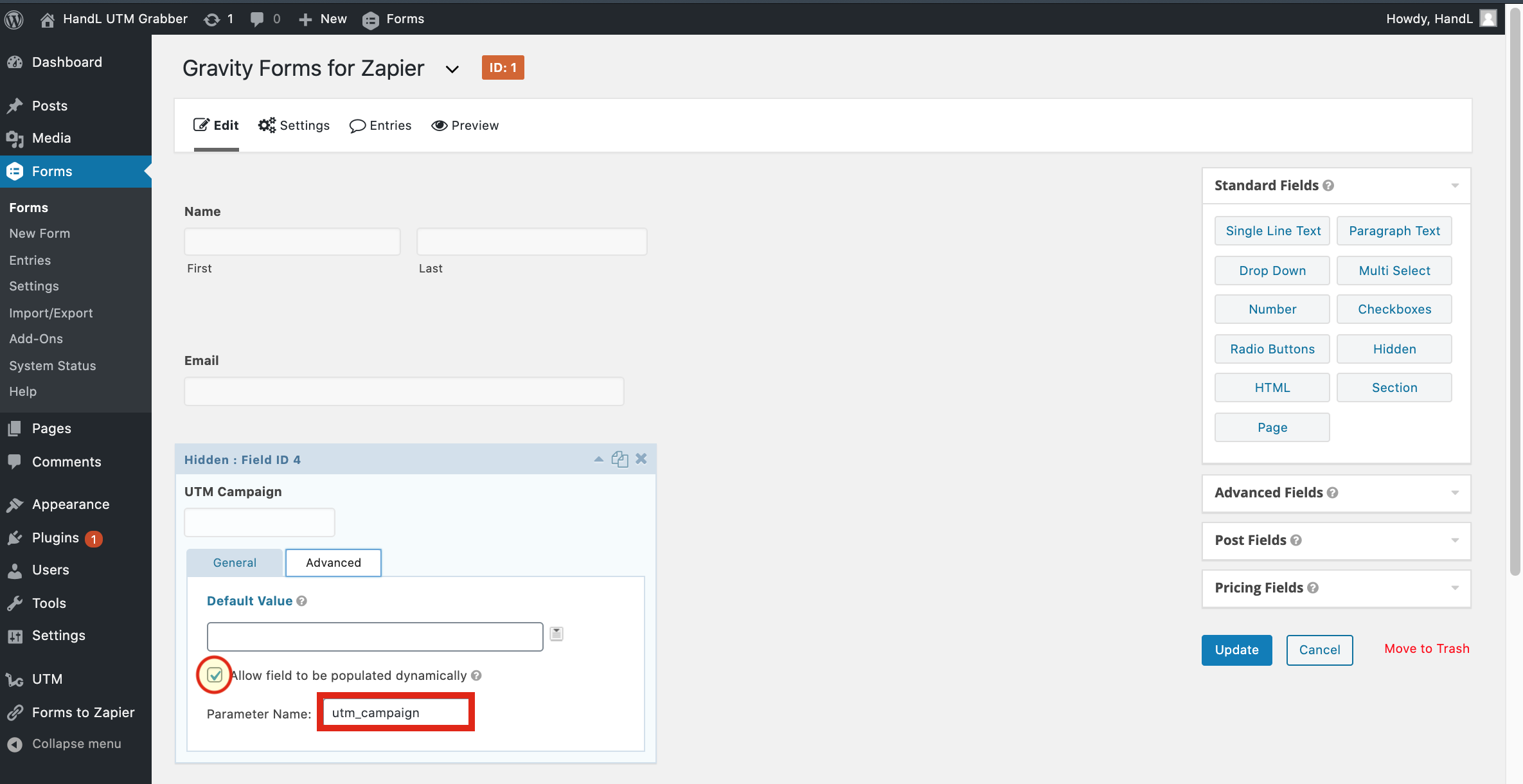Open the updates screen via refresh icon
The height and width of the screenshot is (784, 1523).
pyautogui.click(x=213, y=19)
